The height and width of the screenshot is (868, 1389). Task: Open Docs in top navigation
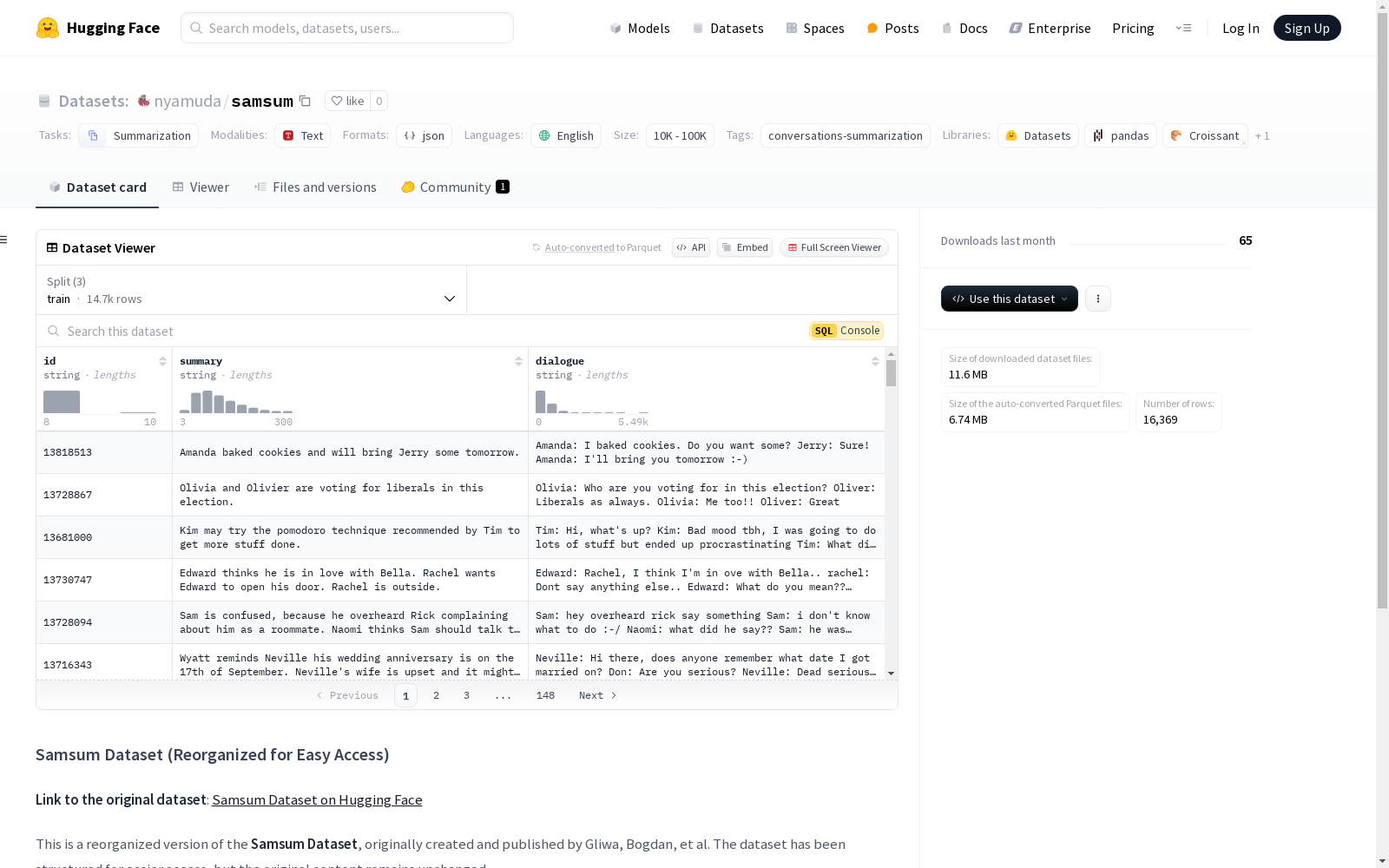point(964,28)
